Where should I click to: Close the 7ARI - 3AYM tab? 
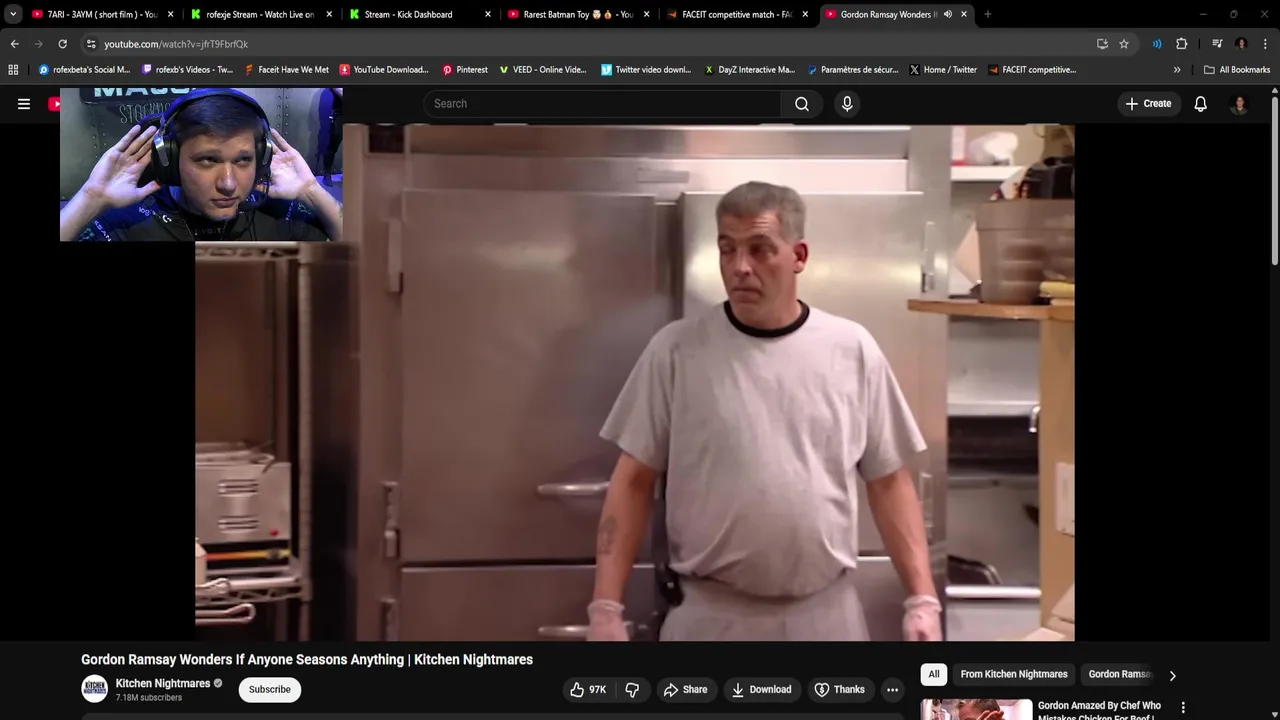point(170,14)
